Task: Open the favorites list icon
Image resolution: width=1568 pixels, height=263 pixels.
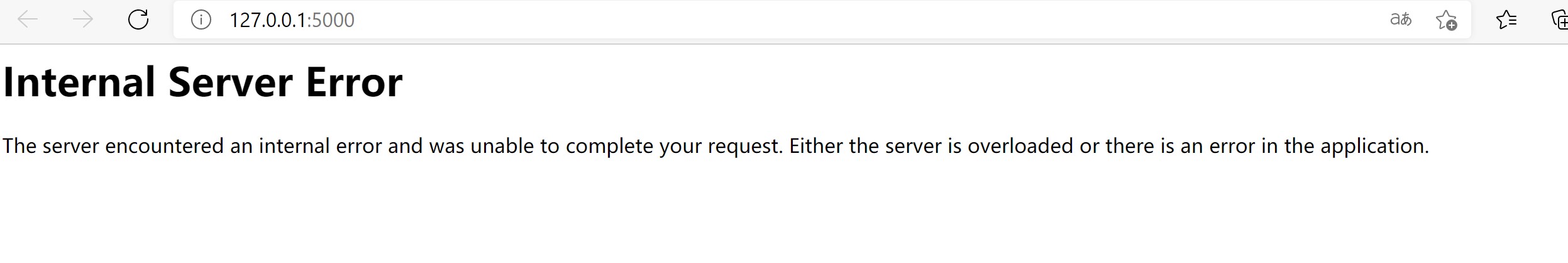Action: pyautogui.click(x=1506, y=20)
